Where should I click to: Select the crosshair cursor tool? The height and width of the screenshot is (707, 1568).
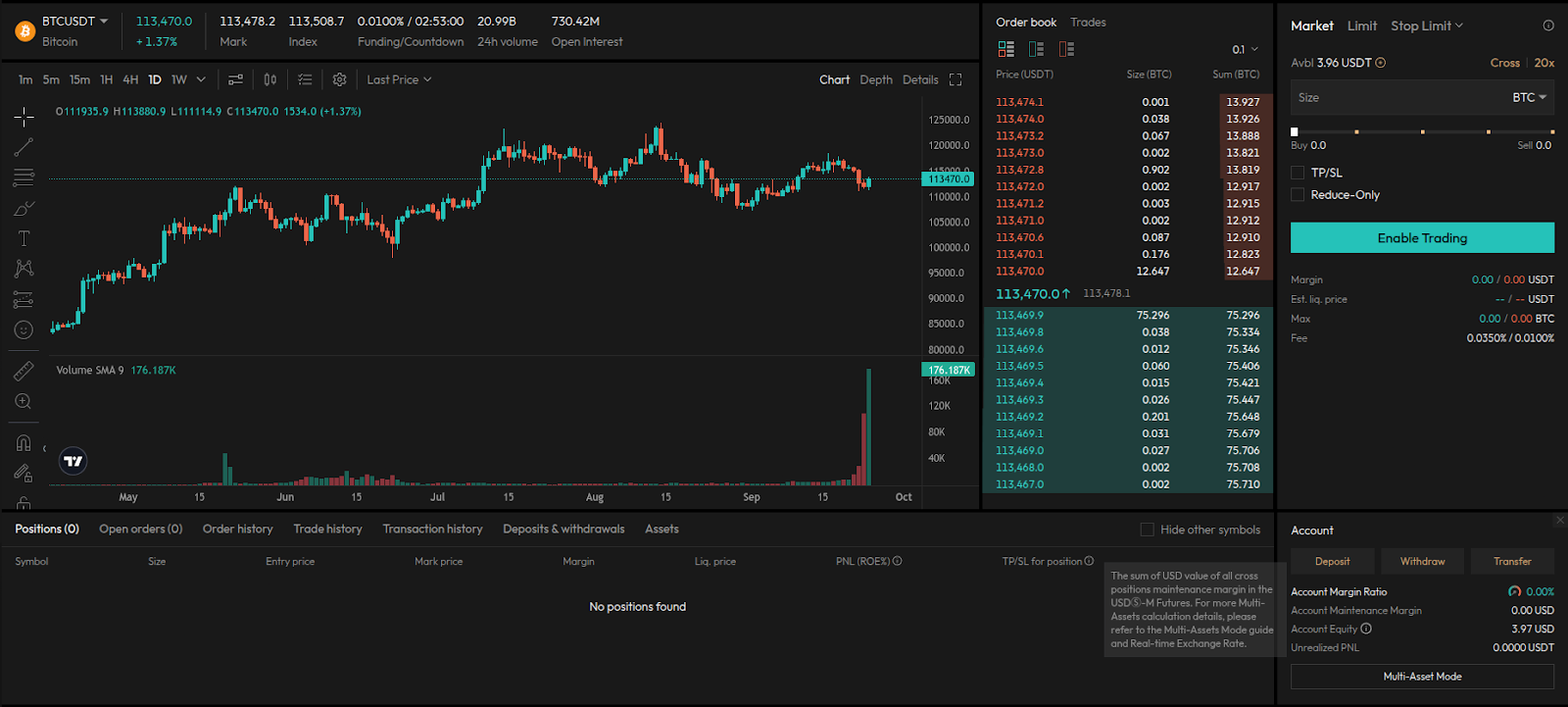[24, 117]
